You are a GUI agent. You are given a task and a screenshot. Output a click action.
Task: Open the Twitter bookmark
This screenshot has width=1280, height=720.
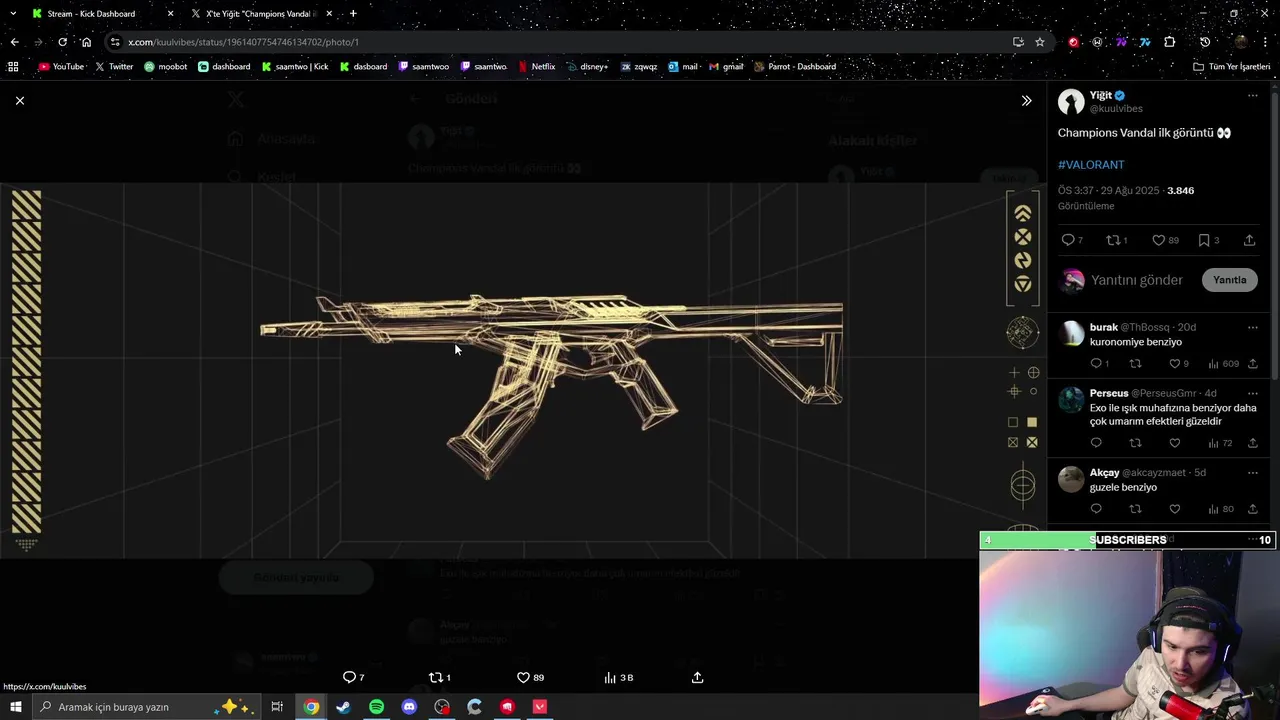(x=114, y=67)
